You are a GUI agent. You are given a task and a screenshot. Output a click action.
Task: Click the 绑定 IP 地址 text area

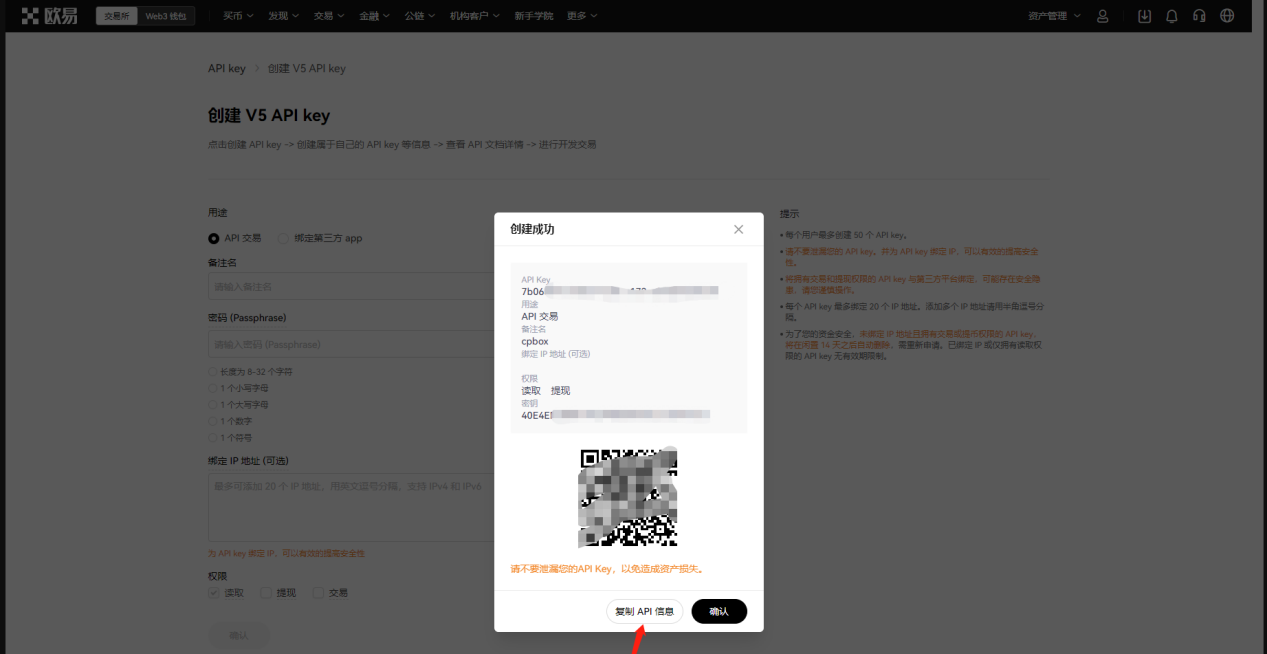click(x=350, y=508)
